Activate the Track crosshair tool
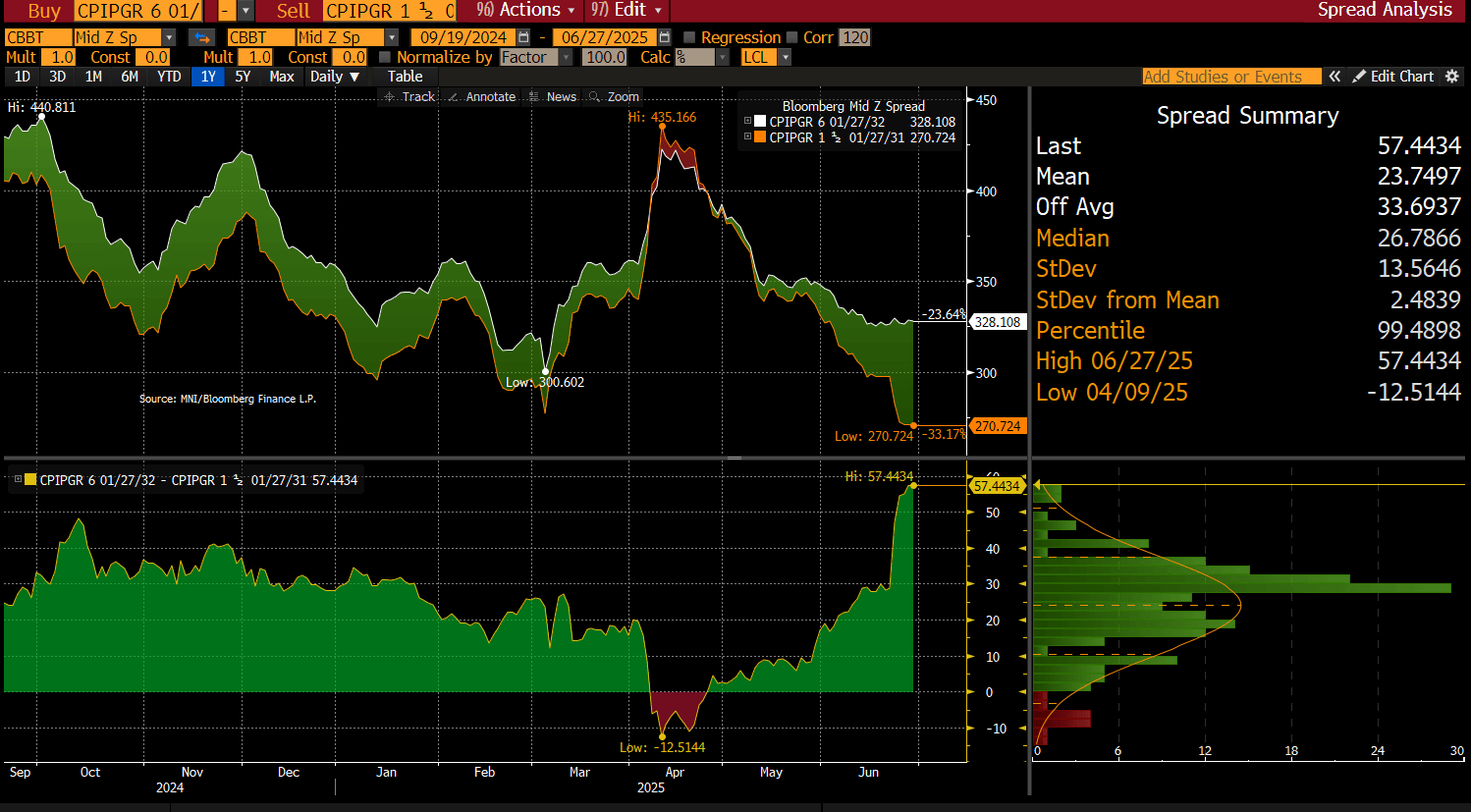The width and height of the screenshot is (1471, 812). coord(409,96)
